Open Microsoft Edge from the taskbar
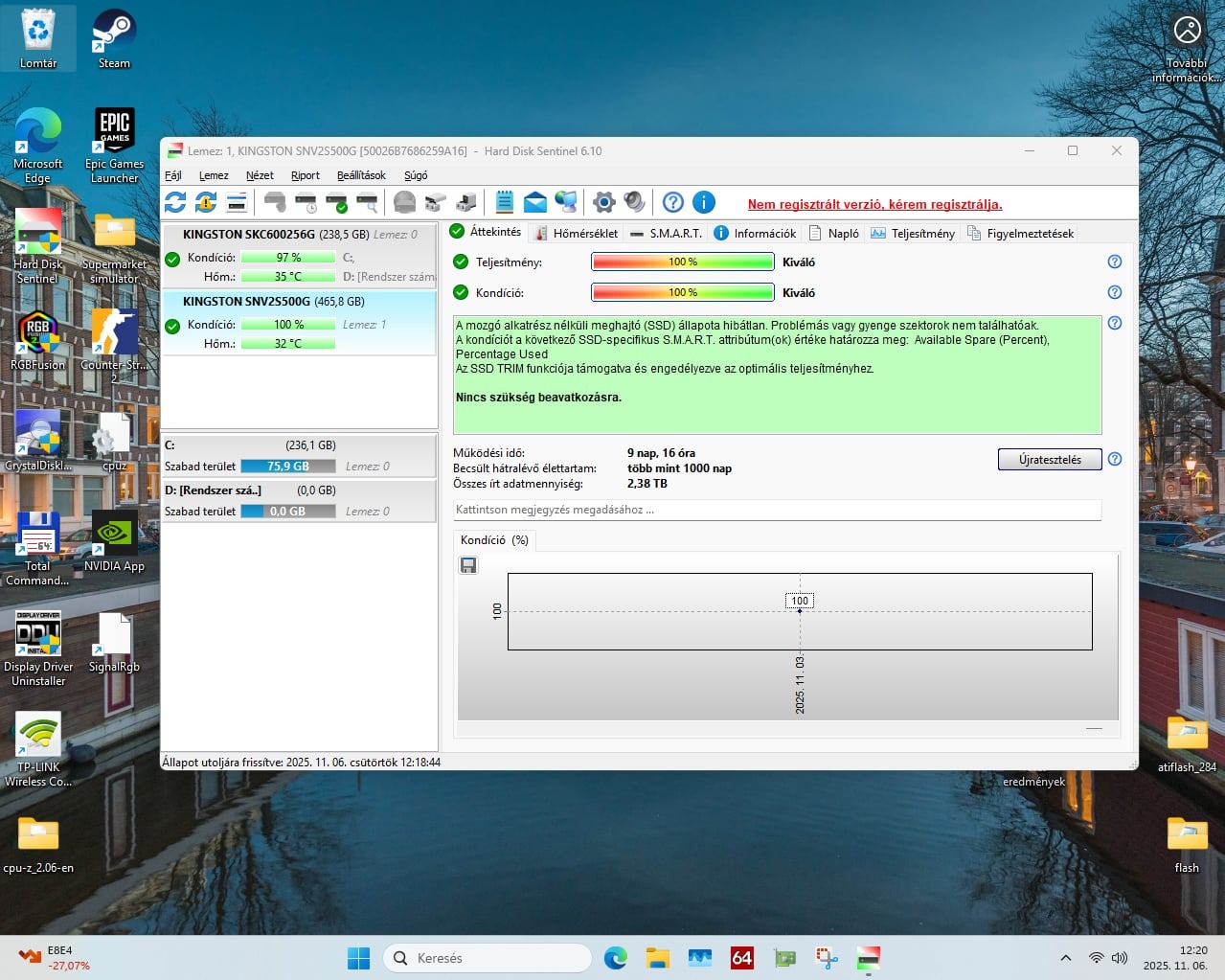Screen dimensions: 1225x980 tap(616, 957)
